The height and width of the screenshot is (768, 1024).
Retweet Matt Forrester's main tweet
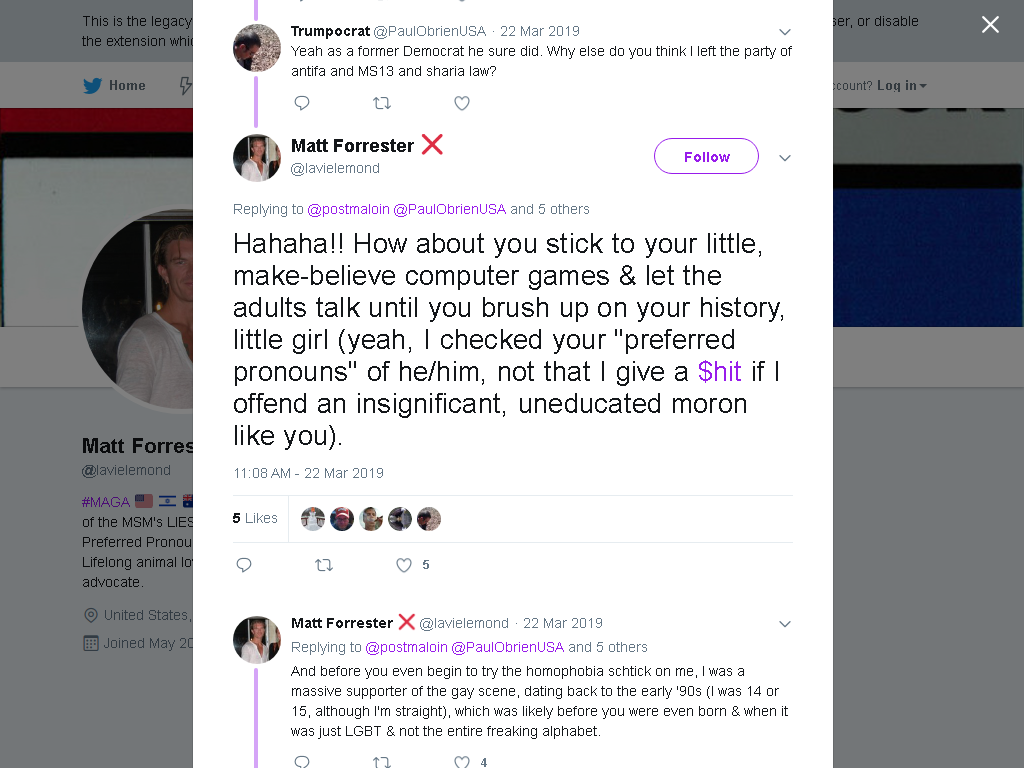coord(324,565)
